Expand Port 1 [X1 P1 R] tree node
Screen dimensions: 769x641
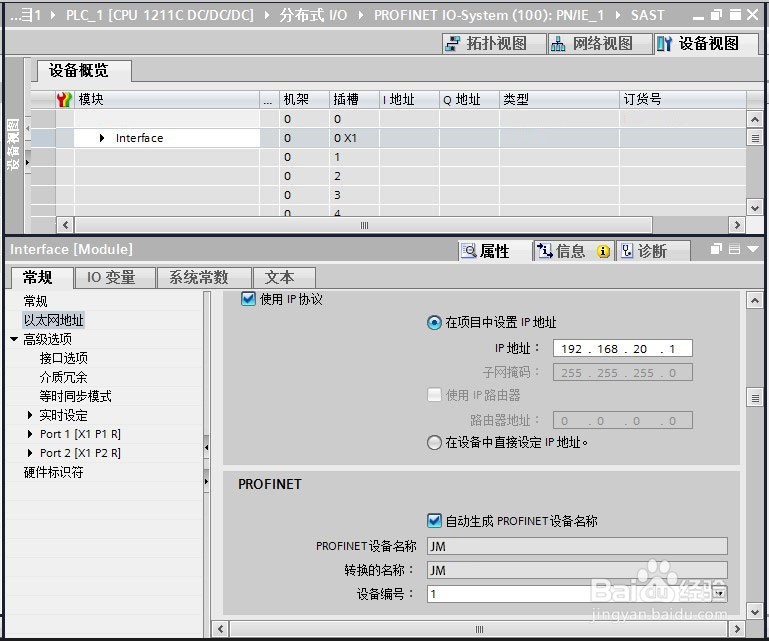[x=30, y=434]
